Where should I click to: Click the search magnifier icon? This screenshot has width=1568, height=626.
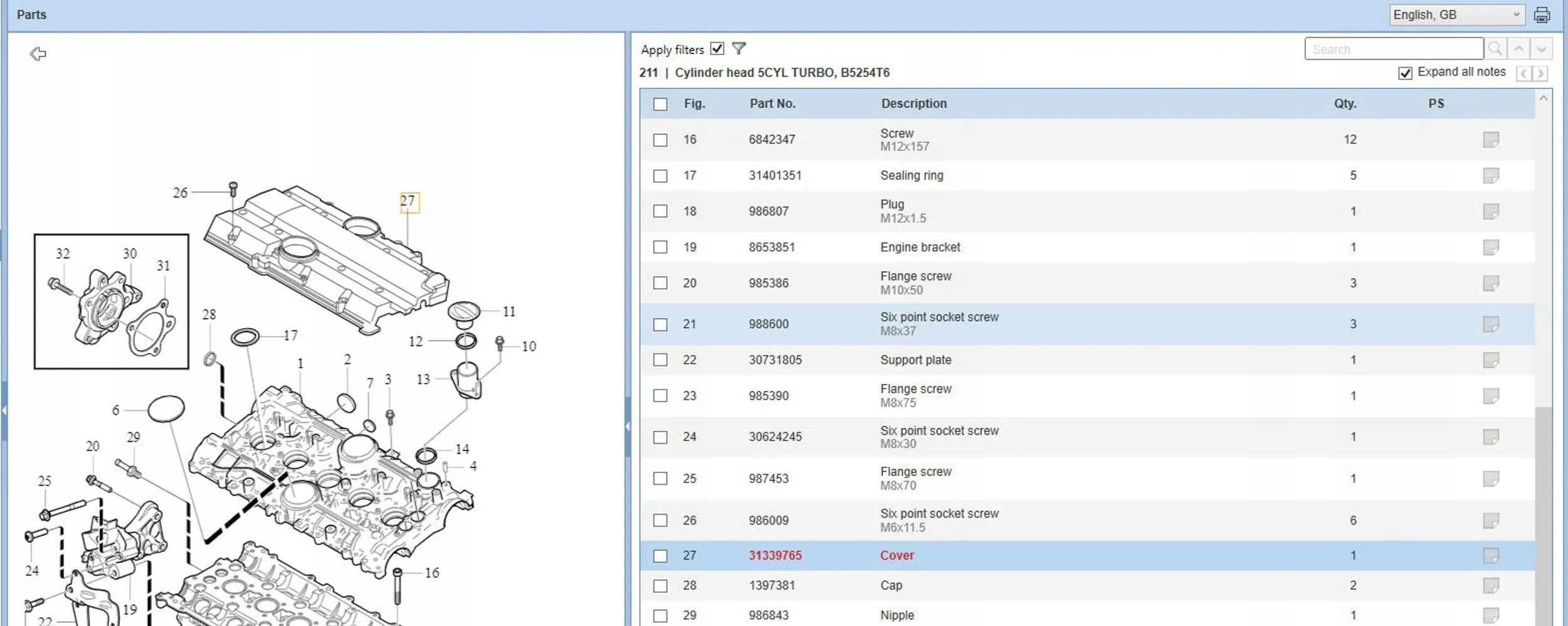point(1495,49)
